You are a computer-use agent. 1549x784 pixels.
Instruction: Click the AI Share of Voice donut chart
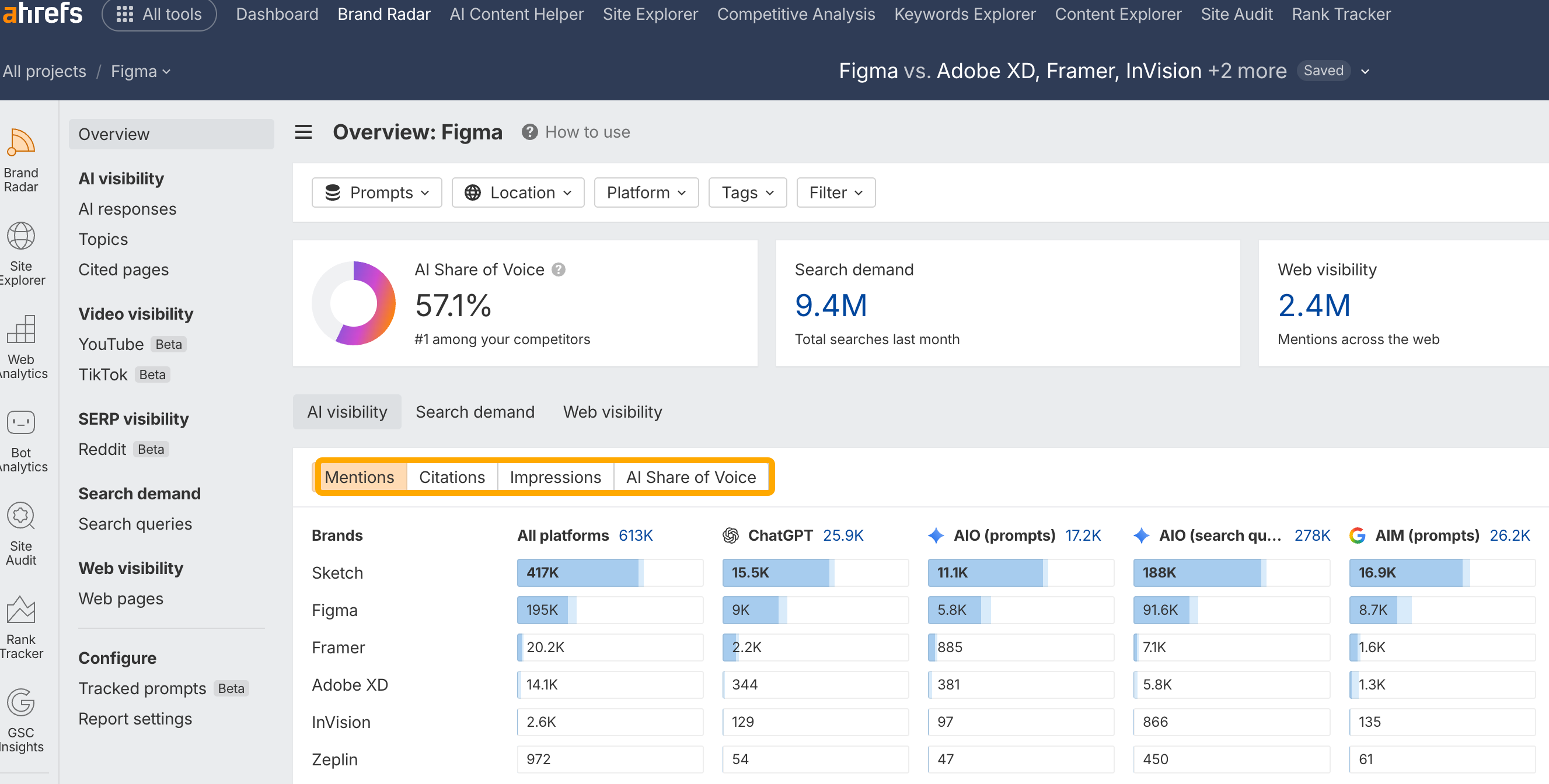(x=354, y=303)
